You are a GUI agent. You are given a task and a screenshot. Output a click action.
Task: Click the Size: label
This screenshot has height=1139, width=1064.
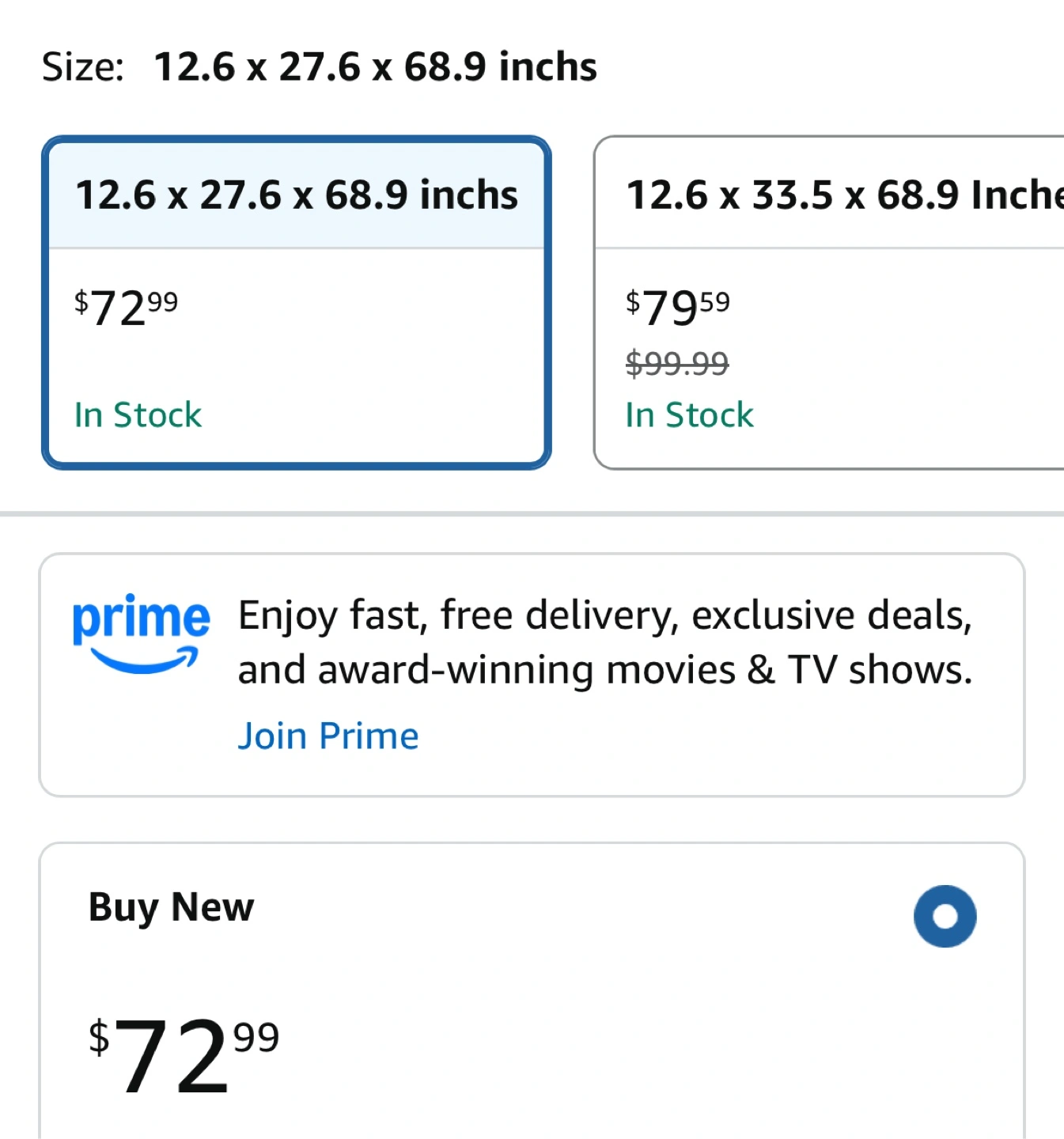[x=83, y=66]
